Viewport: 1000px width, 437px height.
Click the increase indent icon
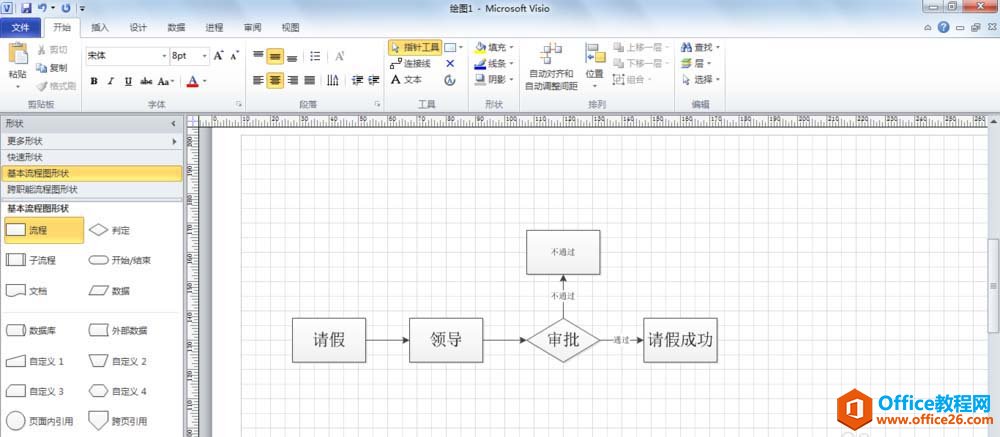(374, 80)
